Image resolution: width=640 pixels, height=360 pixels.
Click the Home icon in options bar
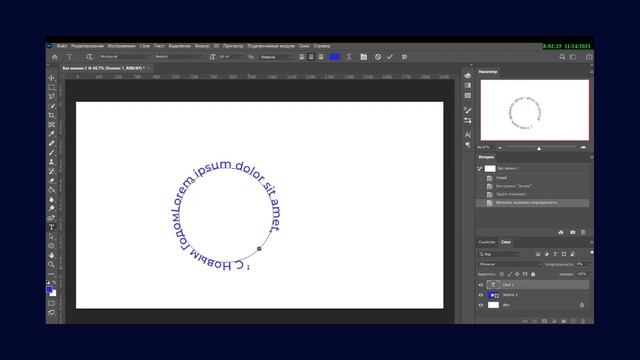click(54, 57)
